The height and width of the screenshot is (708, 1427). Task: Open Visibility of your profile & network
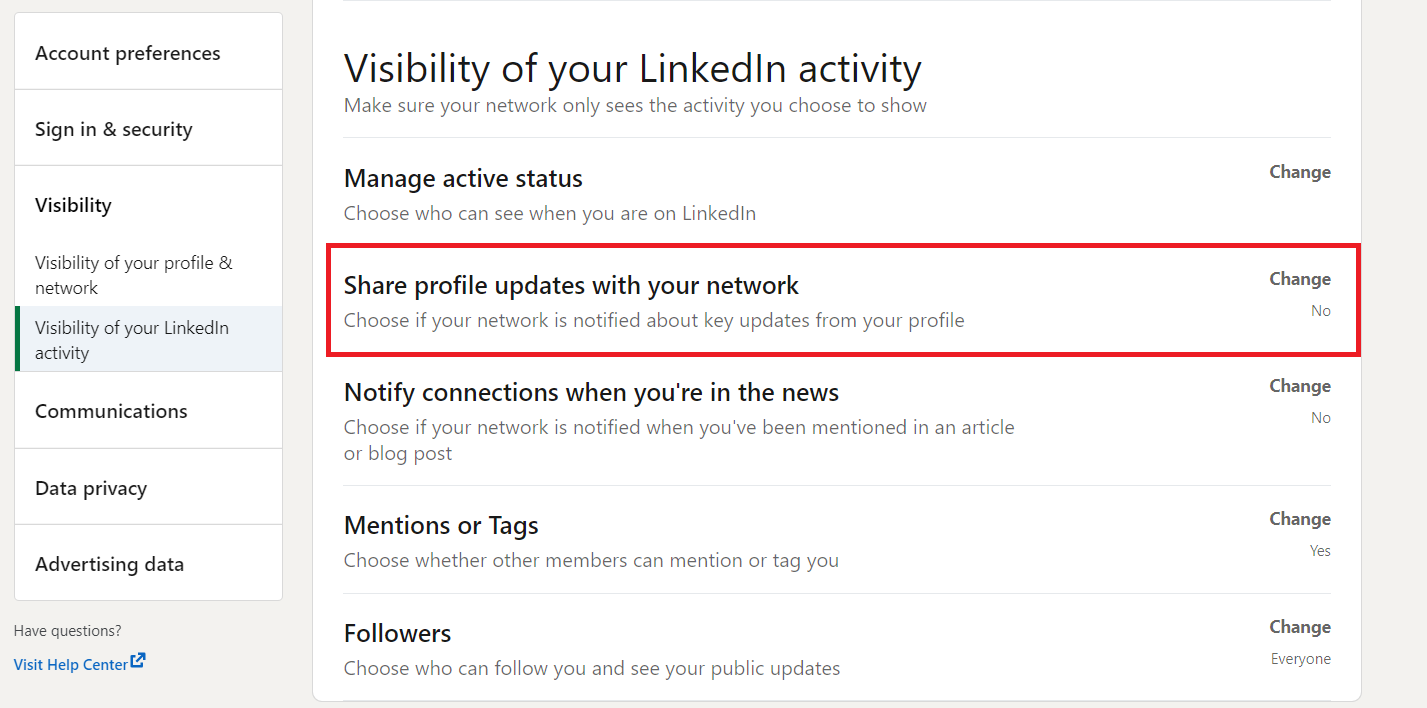tap(149, 275)
